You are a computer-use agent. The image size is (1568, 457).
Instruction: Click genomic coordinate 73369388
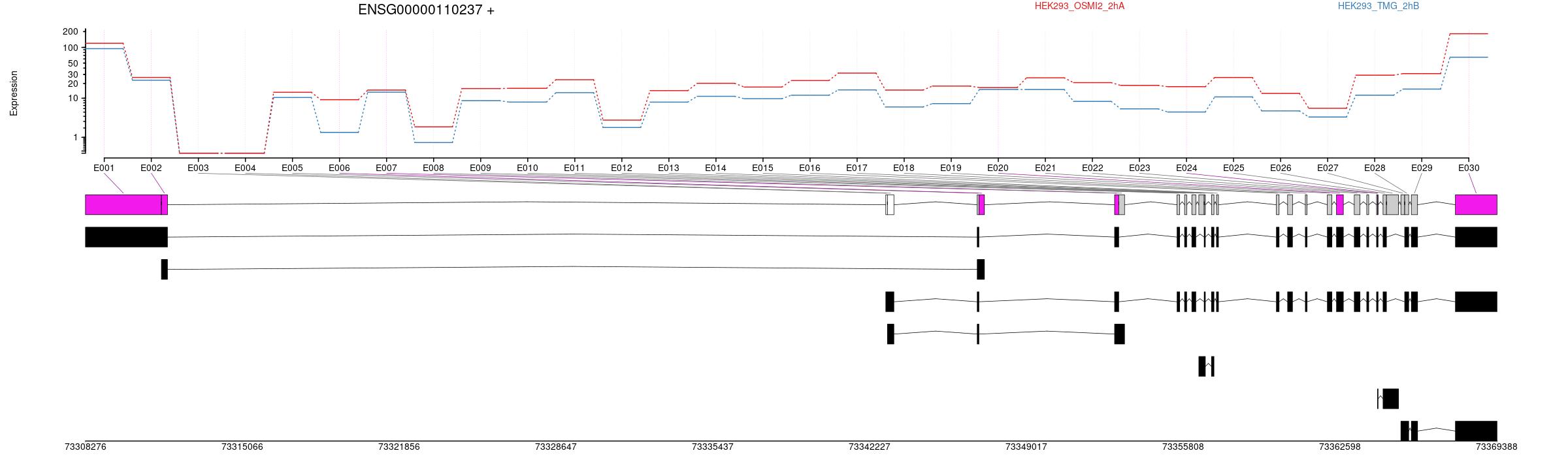click(x=1496, y=447)
